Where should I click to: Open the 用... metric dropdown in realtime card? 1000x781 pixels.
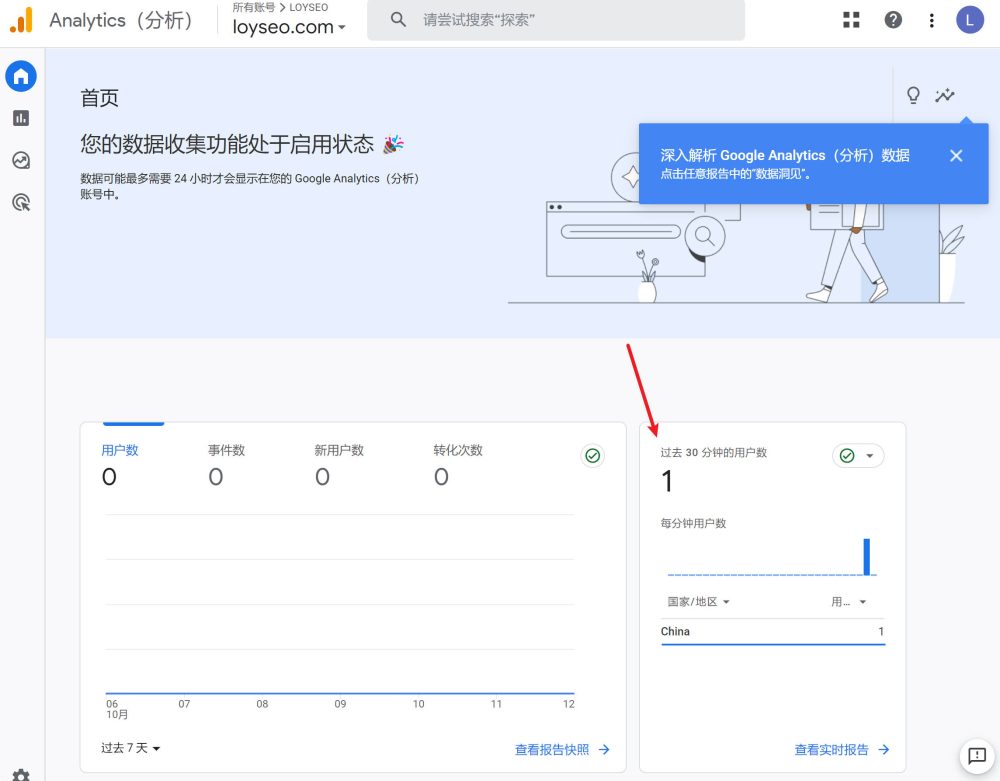pyautogui.click(x=848, y=601)
